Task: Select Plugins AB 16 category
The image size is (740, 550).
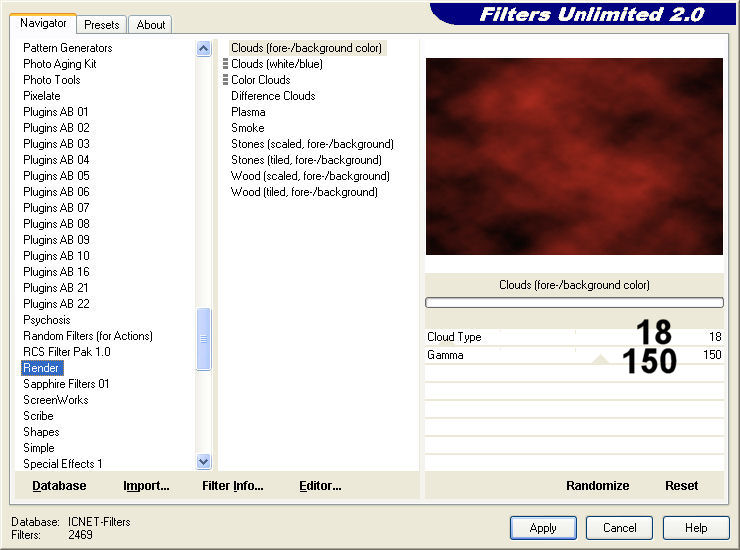Action: (56, 272)
